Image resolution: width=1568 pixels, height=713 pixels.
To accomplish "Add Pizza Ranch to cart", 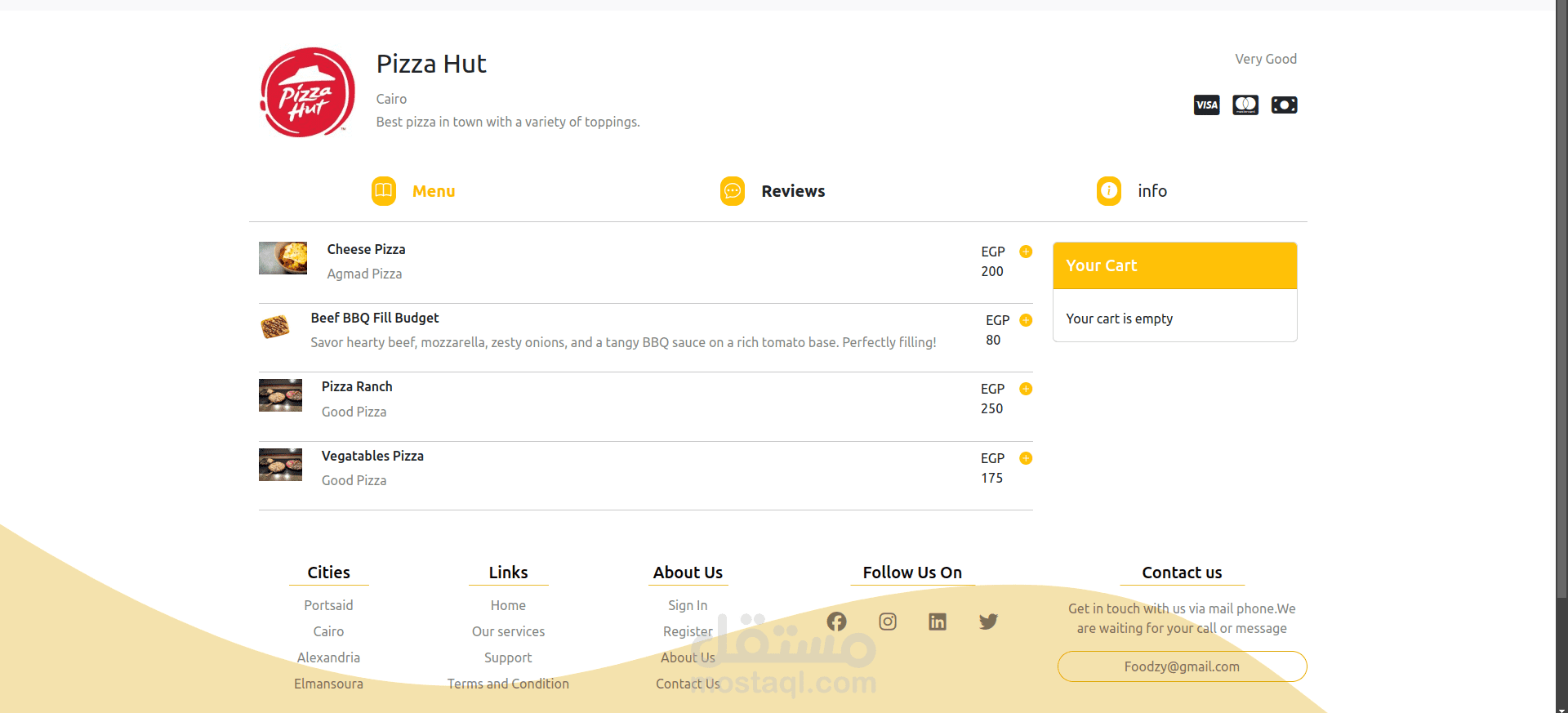I will pos(1026,389).
